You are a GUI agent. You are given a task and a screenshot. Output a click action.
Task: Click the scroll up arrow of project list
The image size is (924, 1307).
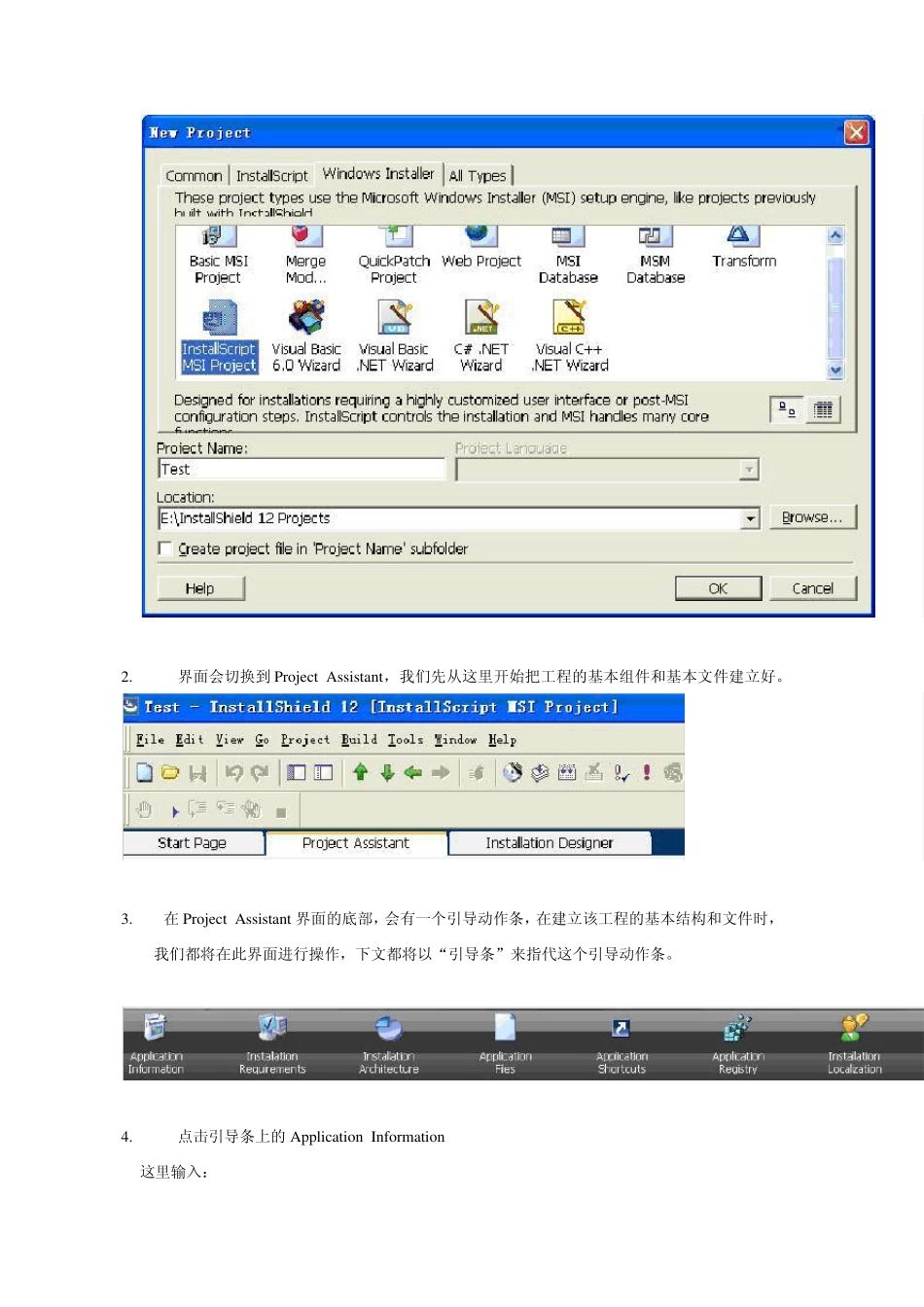[835, 235]
